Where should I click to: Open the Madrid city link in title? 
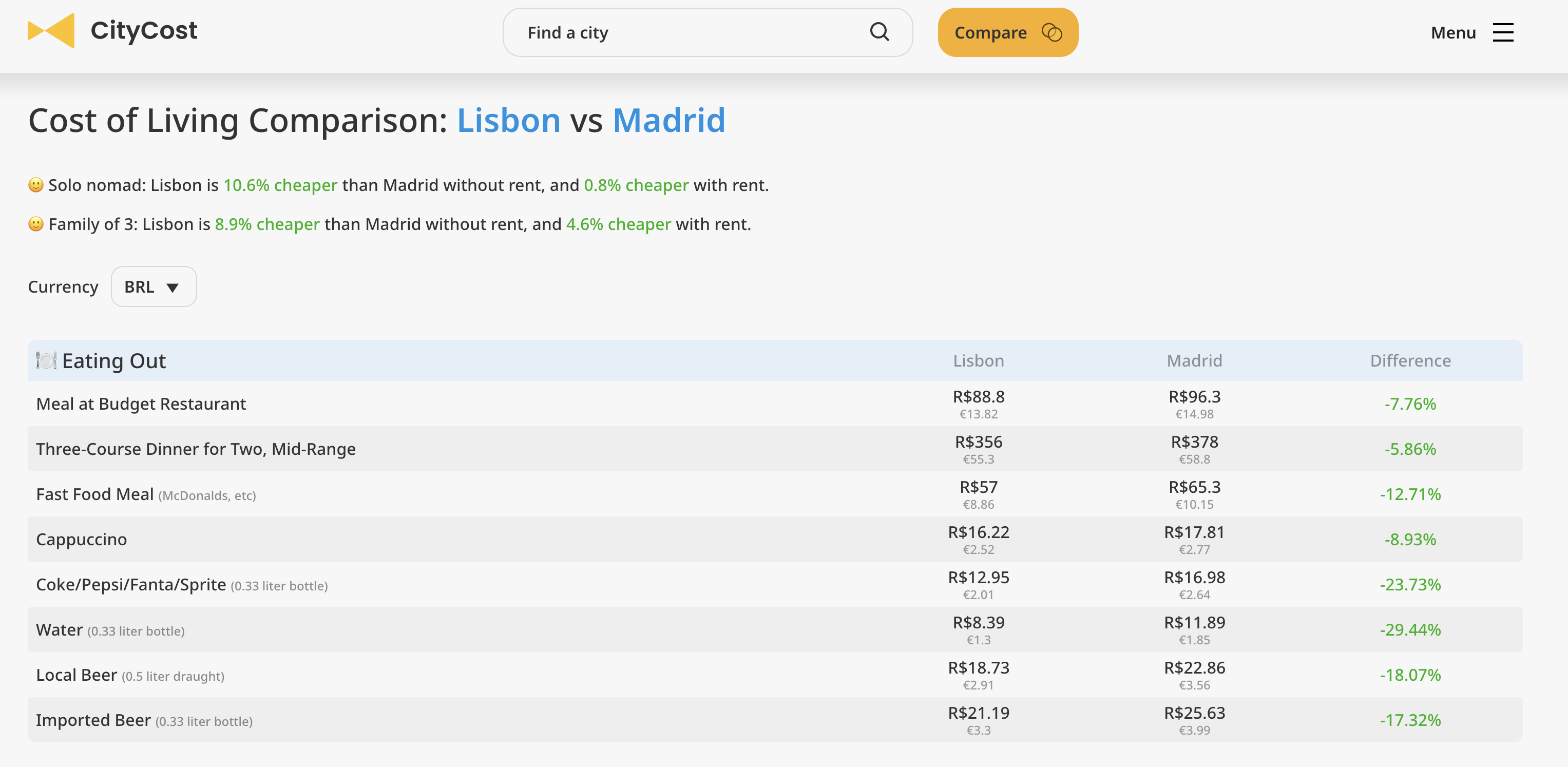(668, 120)
